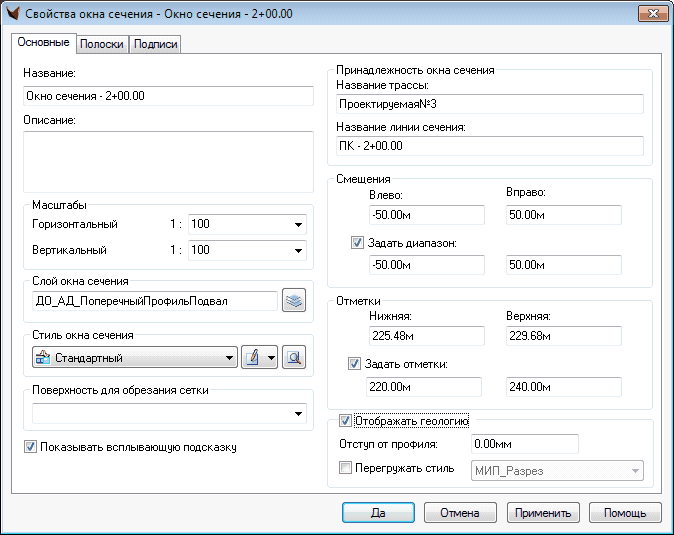Viewport: 674px width, 535px height.
Task: Switch to the 'Полоски' tab
Action: [x=101, y=45]
